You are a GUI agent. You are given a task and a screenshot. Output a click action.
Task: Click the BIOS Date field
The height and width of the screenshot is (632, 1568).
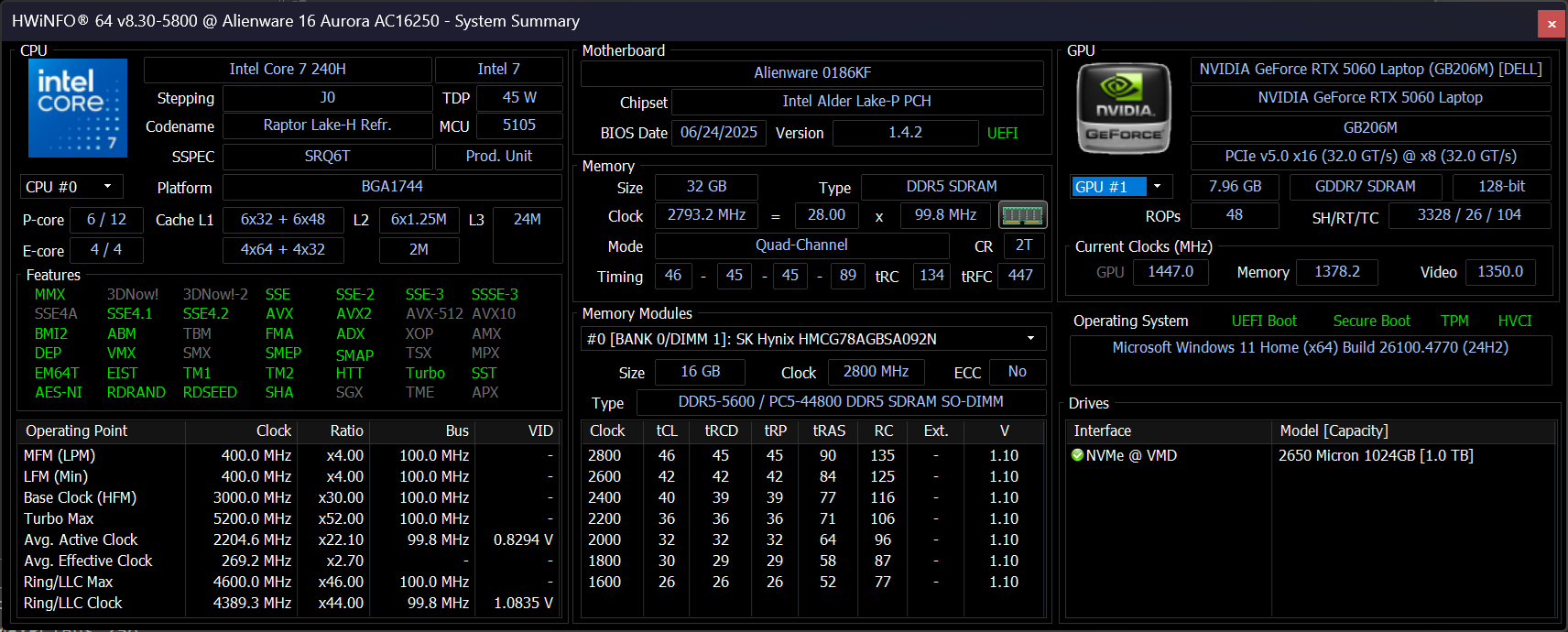718,133
